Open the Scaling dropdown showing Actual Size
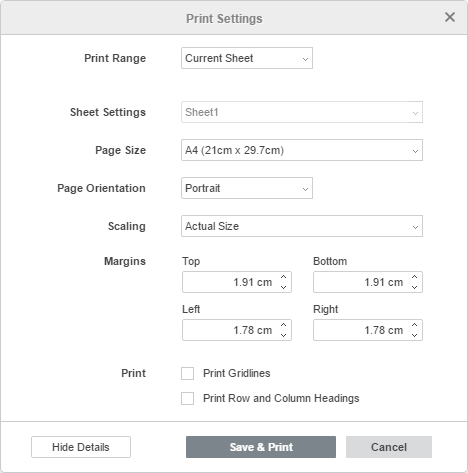 coord(302,226)
